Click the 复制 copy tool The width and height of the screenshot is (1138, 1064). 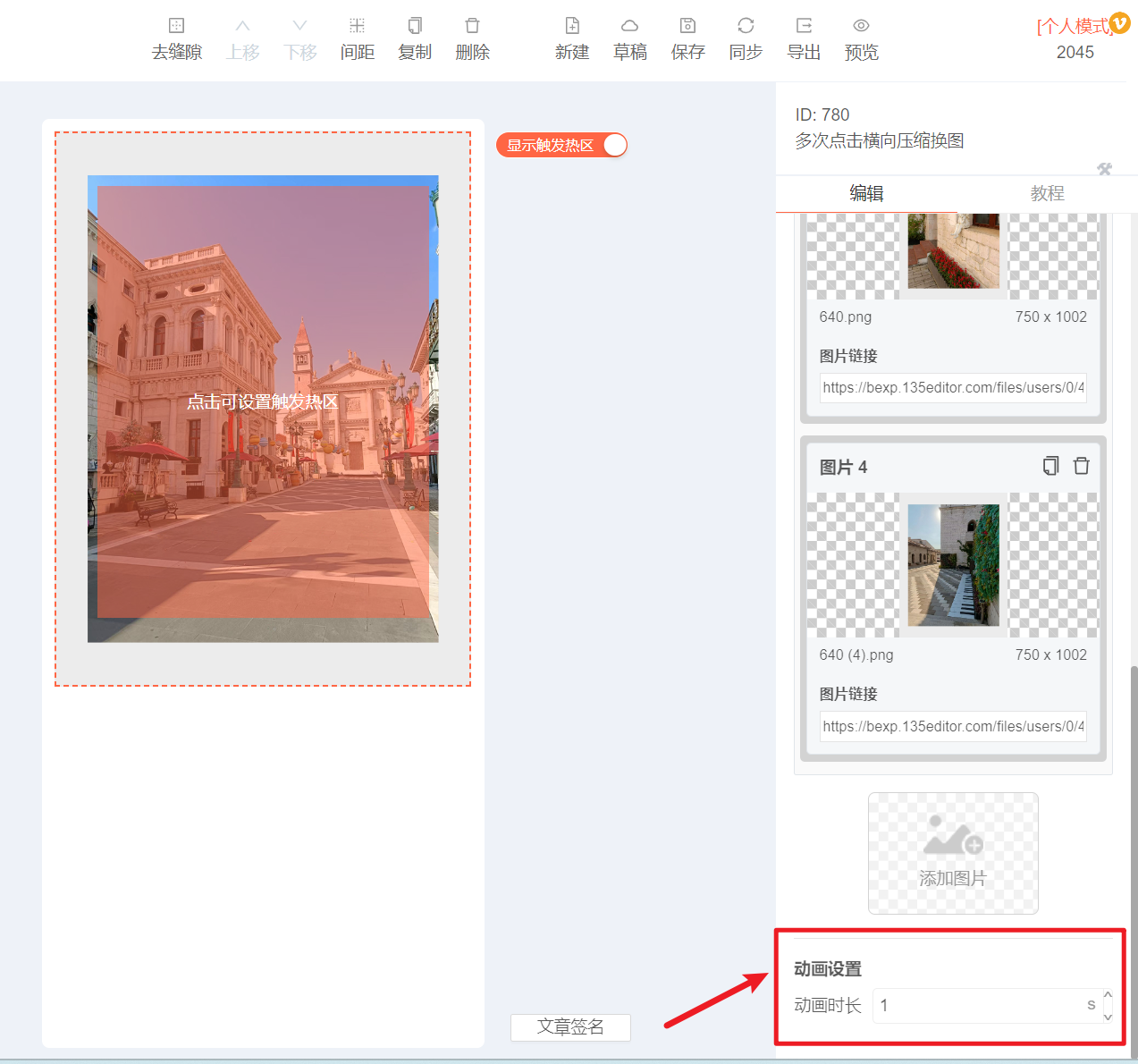point(415,39)
